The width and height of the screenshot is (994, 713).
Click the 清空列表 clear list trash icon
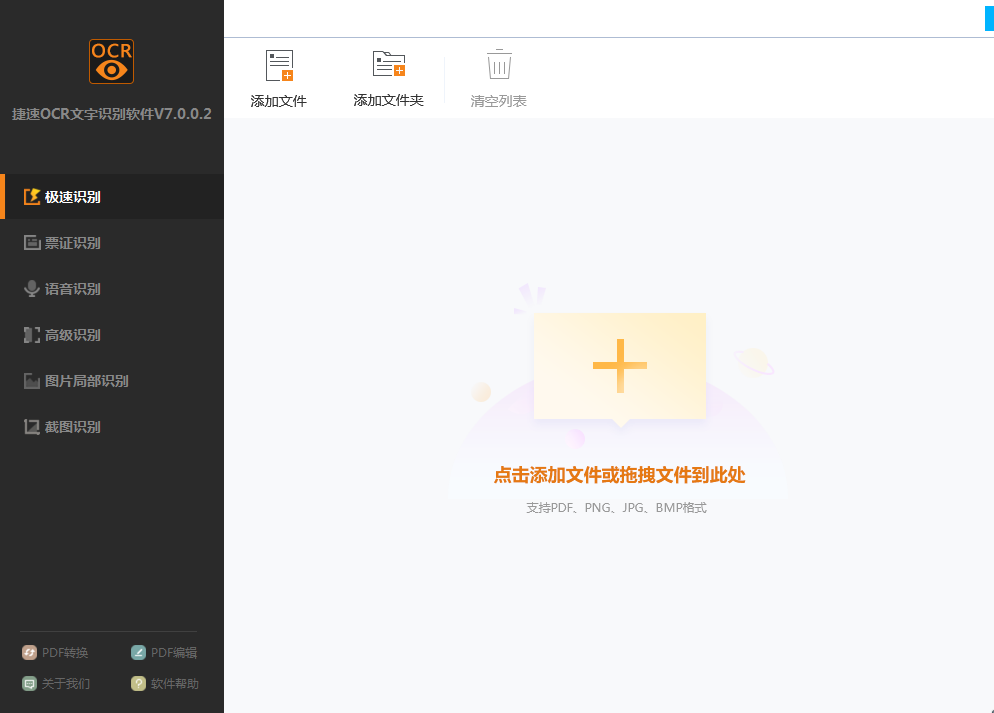[497, 64]
